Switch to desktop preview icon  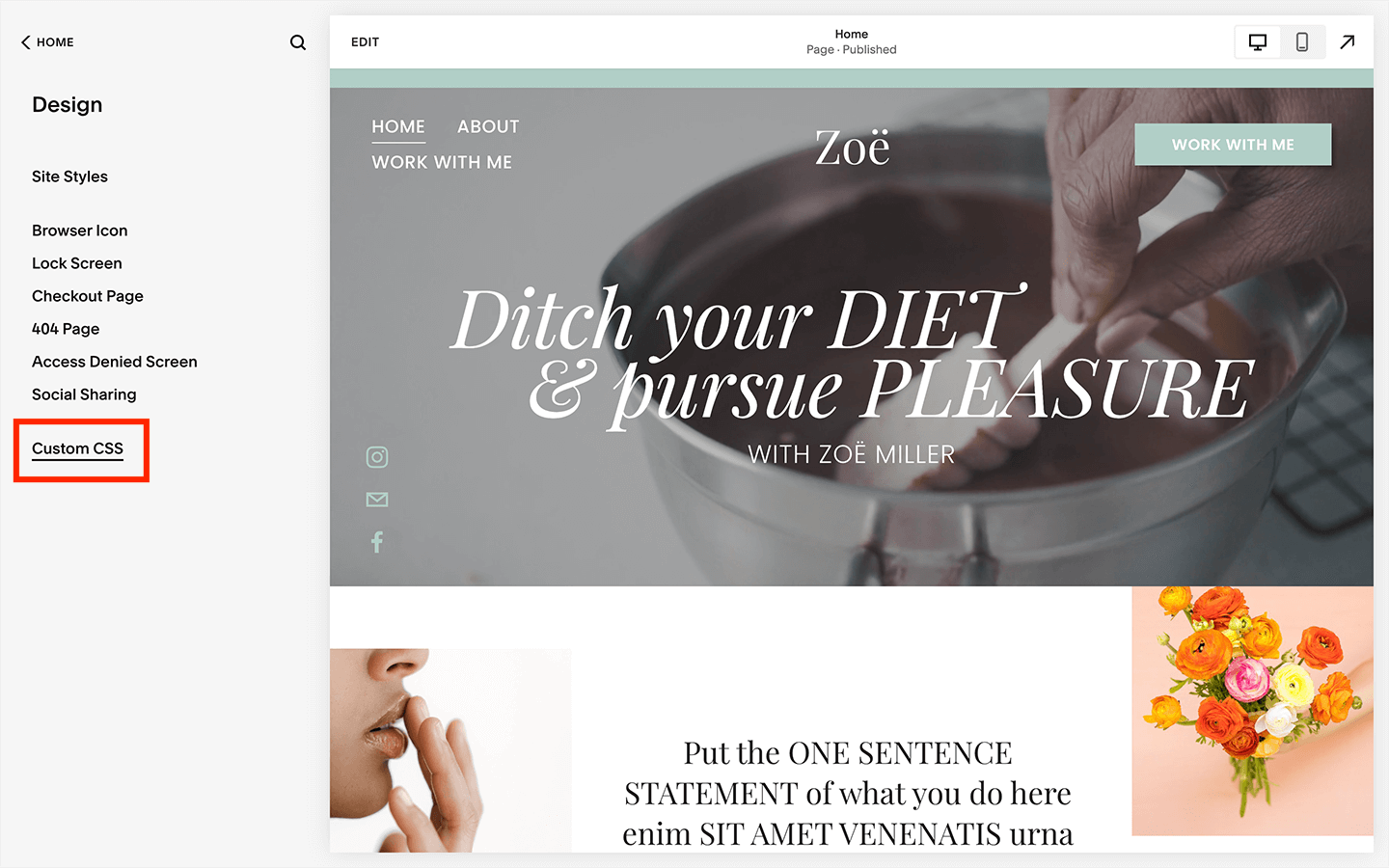click(x=1258, y=42)
